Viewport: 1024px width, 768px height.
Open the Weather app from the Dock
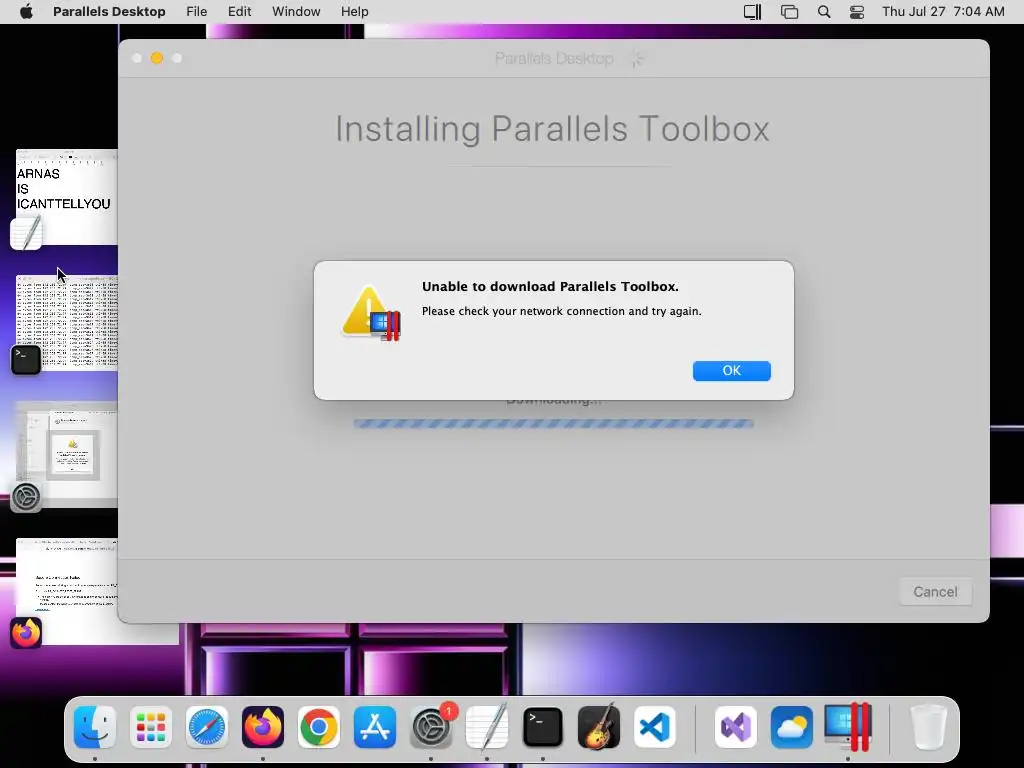(792, 727)
